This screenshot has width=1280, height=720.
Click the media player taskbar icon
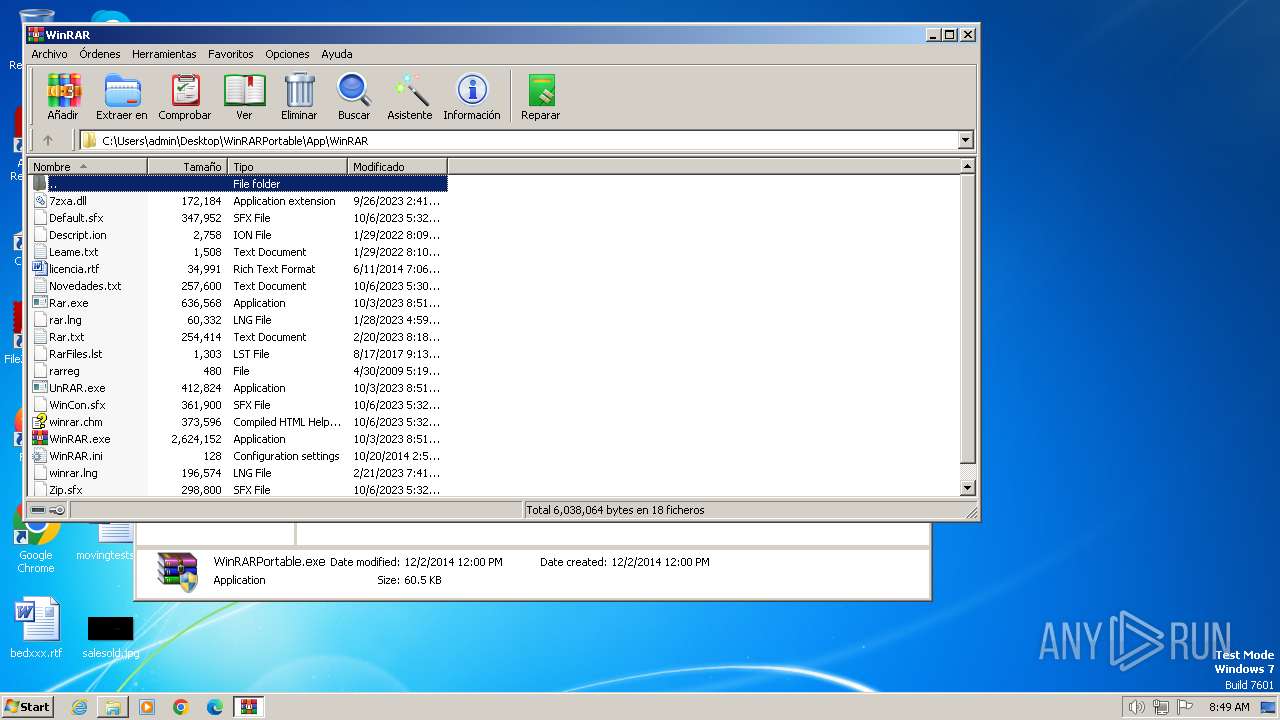coord(147,707)
